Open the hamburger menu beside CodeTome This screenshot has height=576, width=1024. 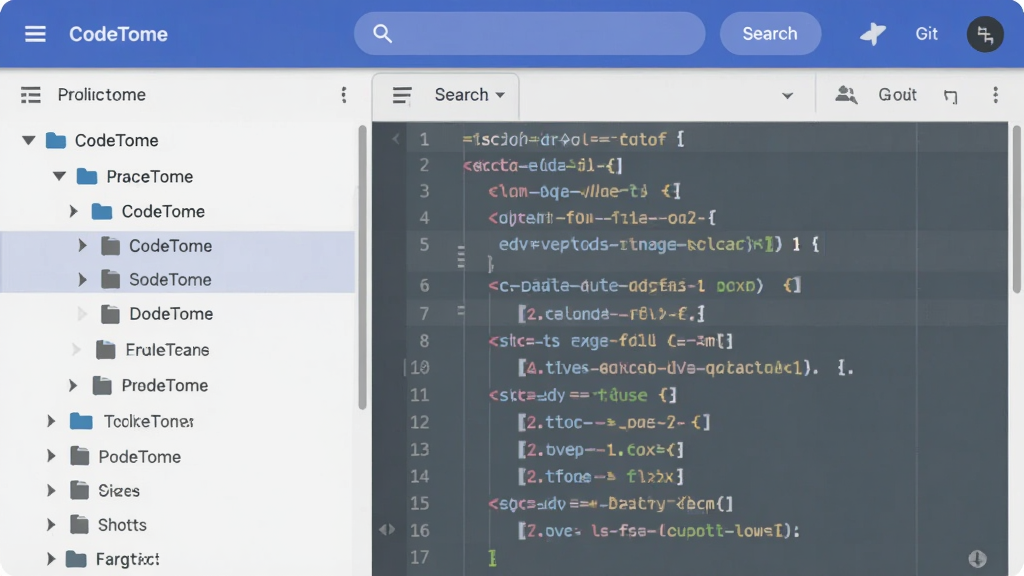click(x=35, y=34)
